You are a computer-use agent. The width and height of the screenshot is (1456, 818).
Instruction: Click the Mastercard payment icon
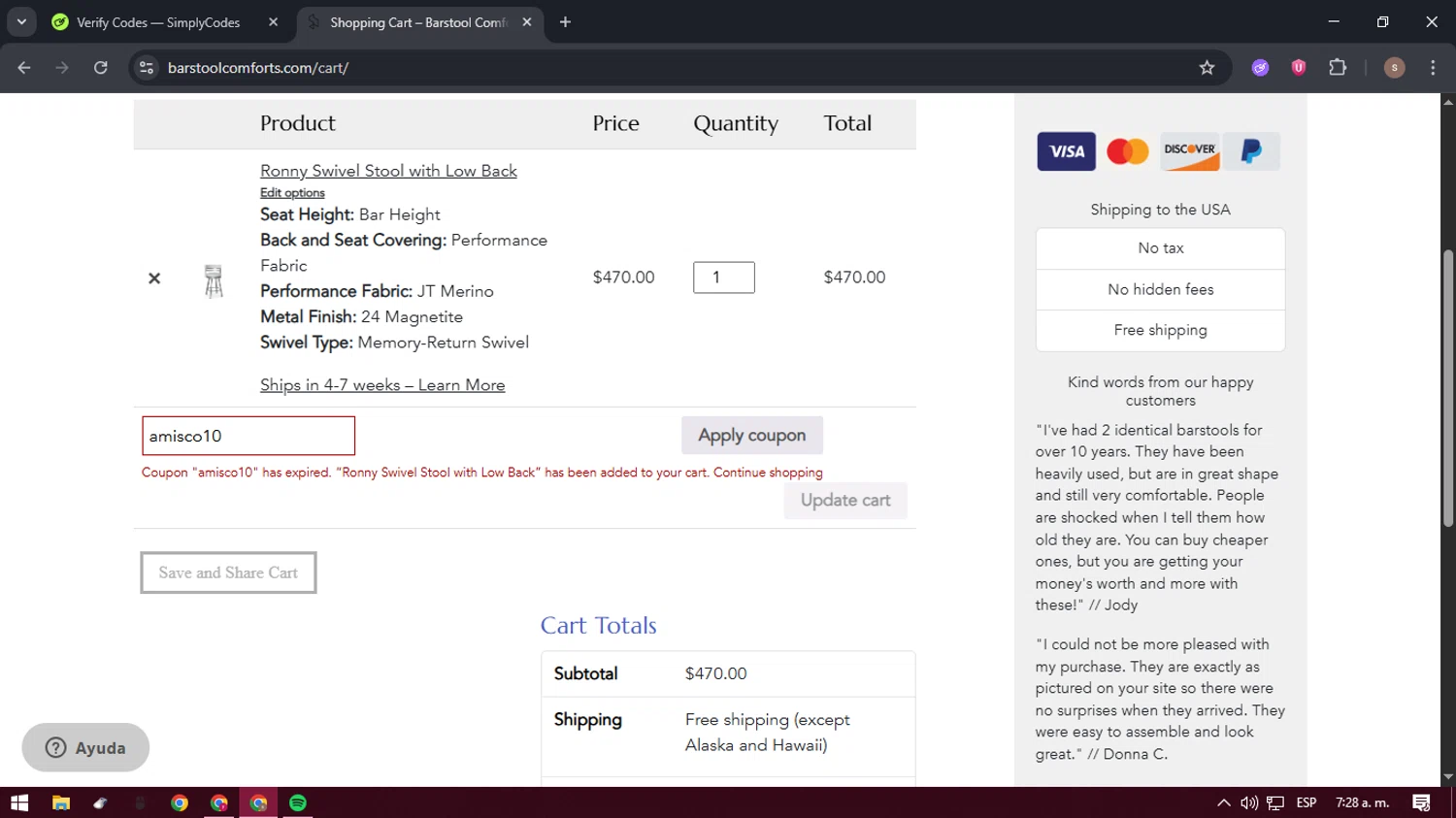click(x=1128, y=151)
